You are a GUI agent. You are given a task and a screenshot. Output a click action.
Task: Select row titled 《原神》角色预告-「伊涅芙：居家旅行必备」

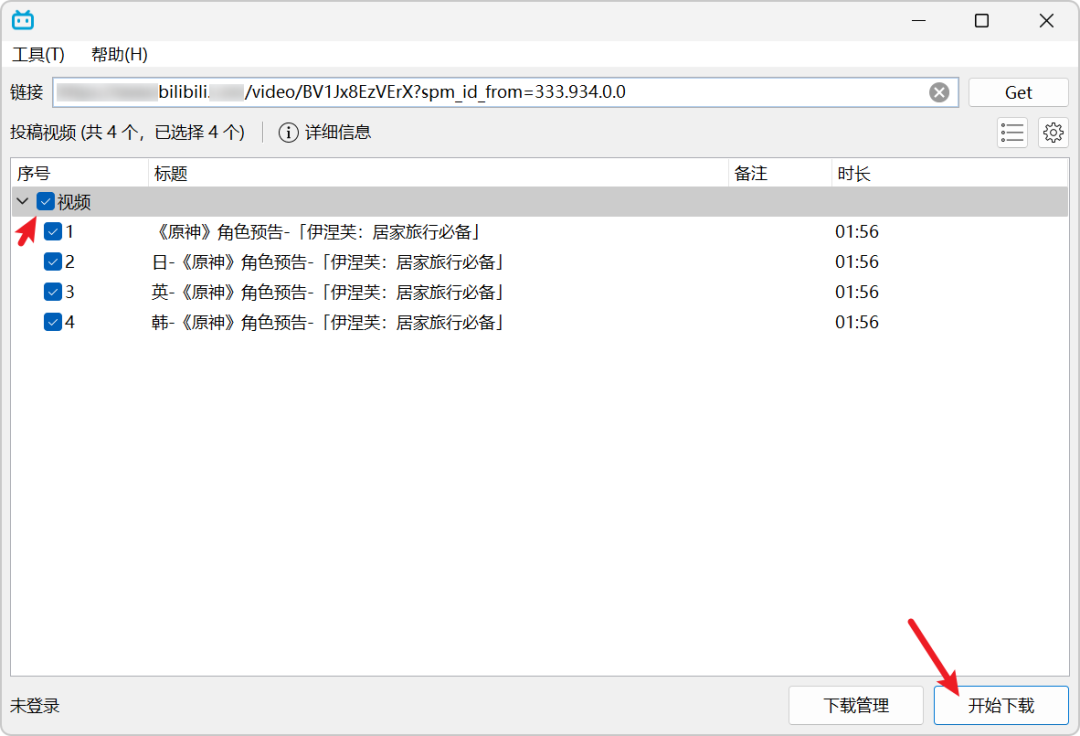540,231
